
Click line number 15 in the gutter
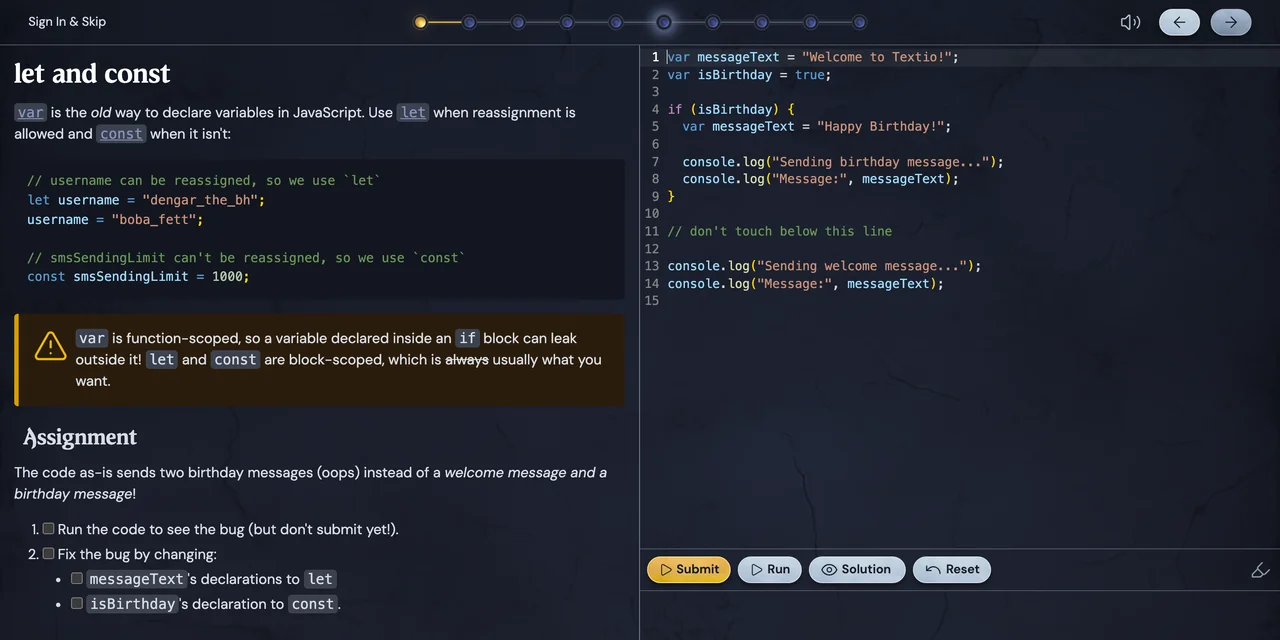tap(652, 301)
